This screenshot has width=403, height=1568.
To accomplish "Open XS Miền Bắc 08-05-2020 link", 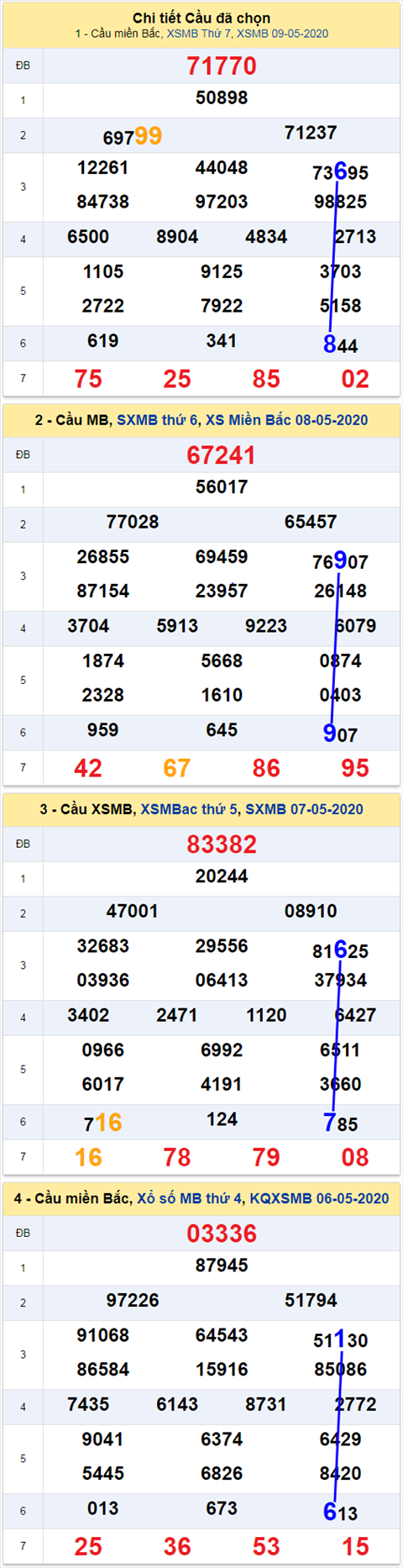I will 286,420.
